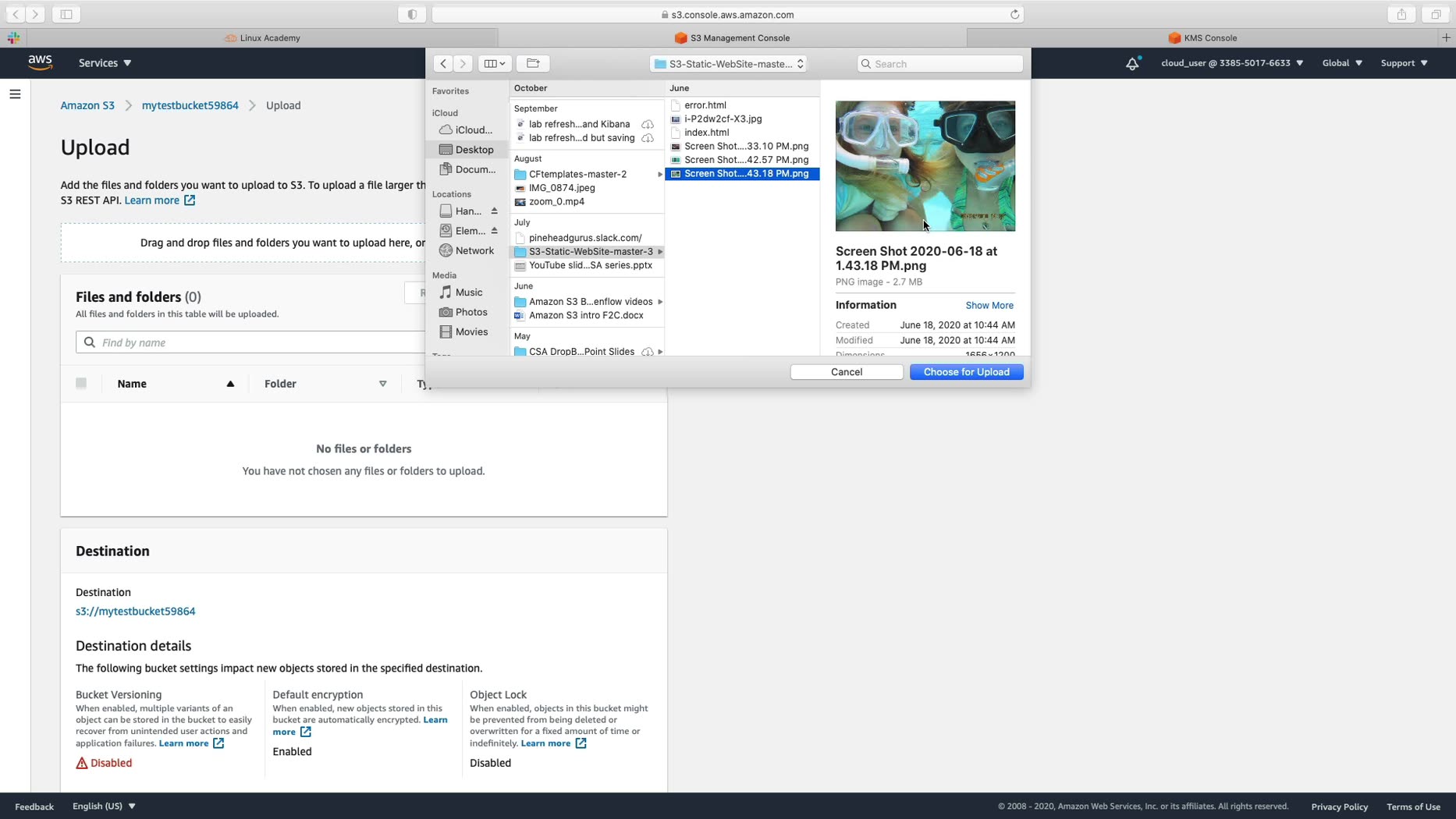
Task: Toggle the Safari sidebar icon
Action: pos(66,14)
